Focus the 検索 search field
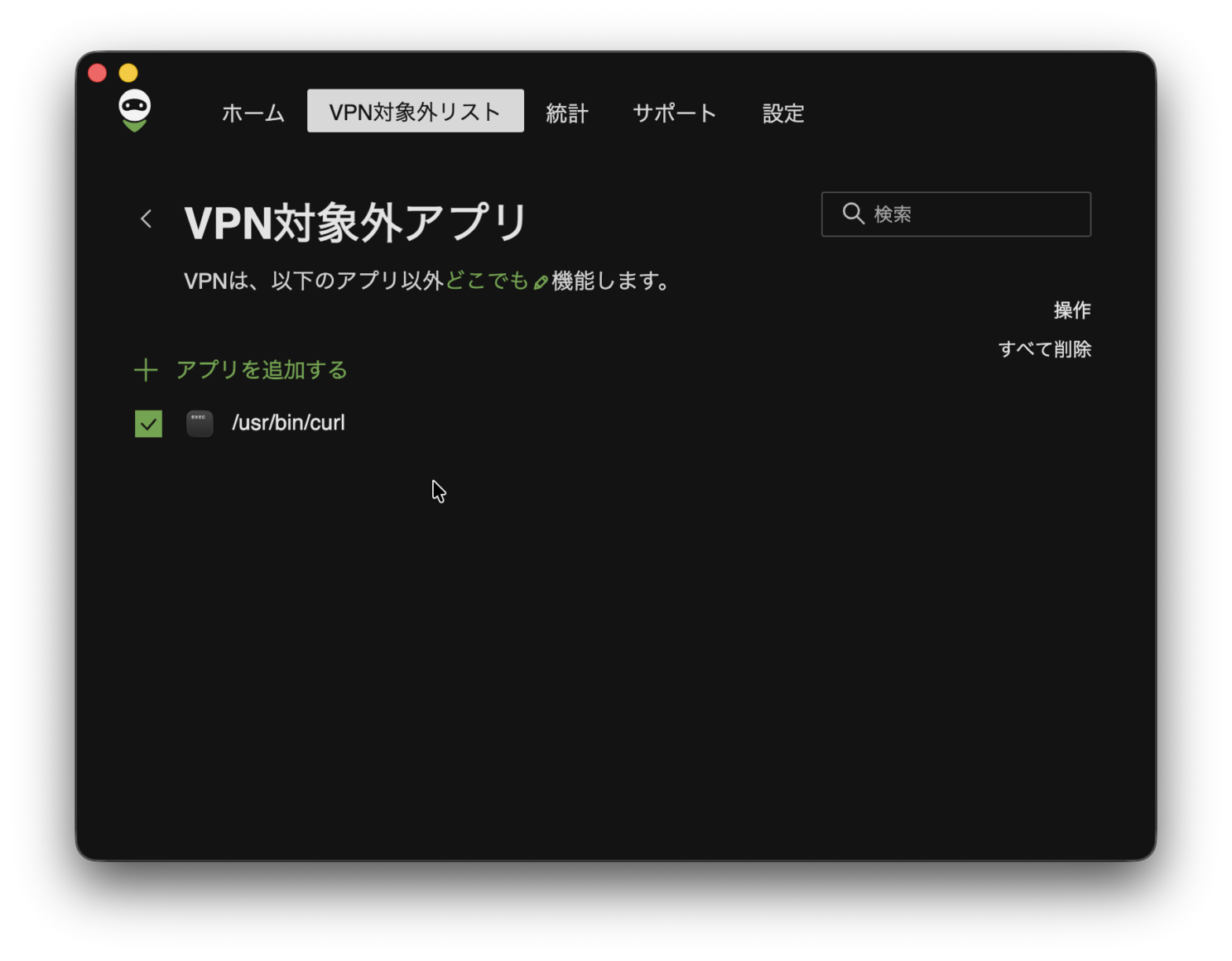 (x=955, y=214)
